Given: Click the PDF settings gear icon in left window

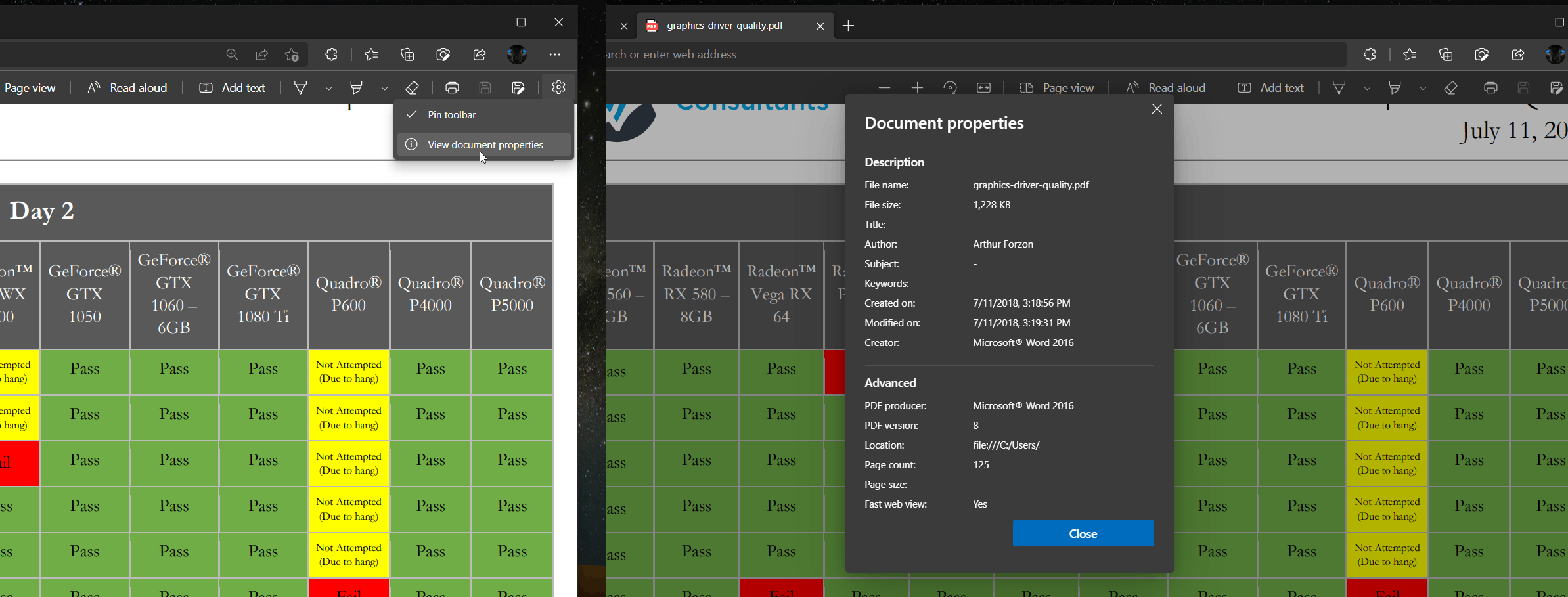Looking at the screenshot, I should (558, 87).
